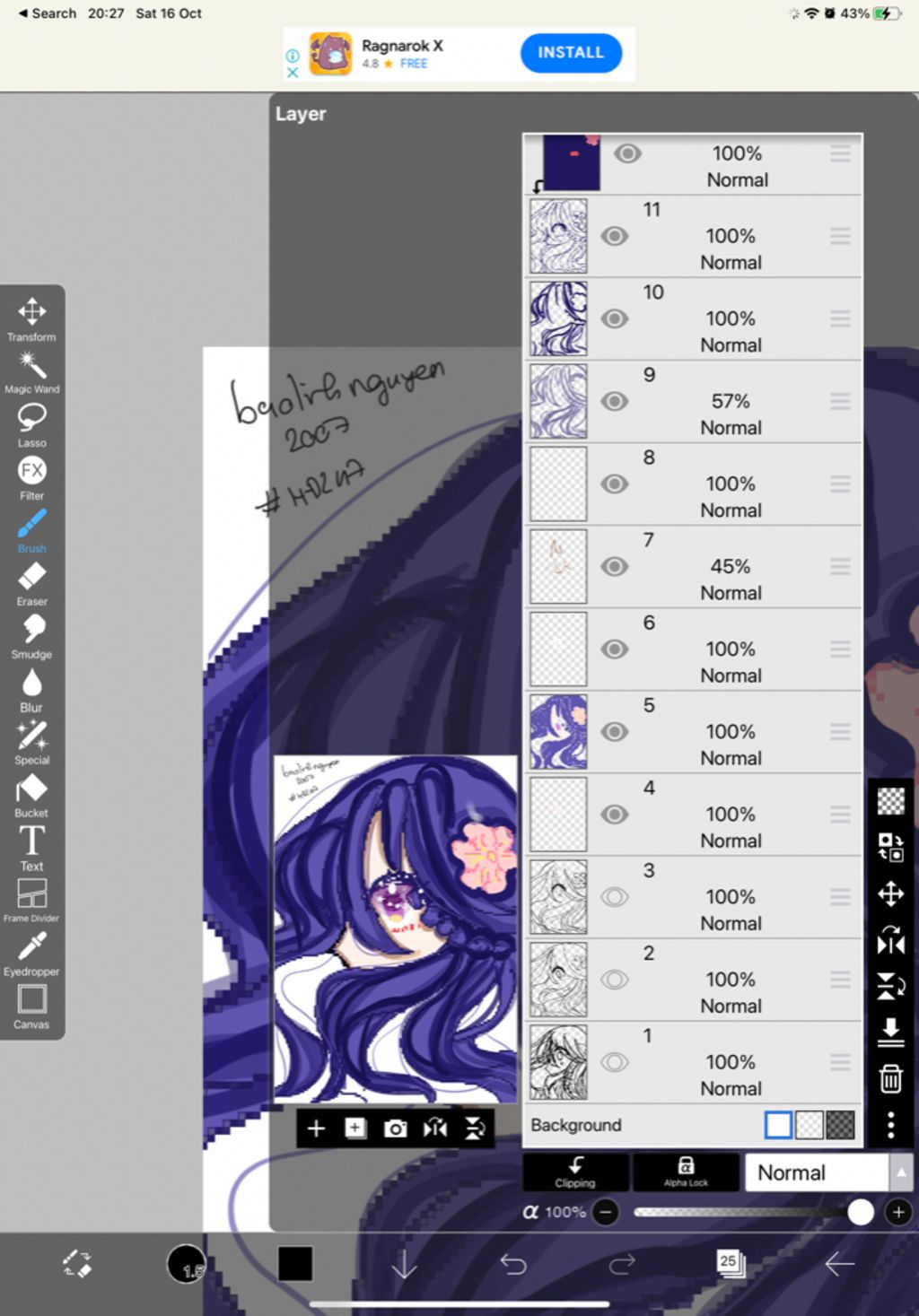Viewport: 919px width, 1316px height.
Task: Open ad info icon on banner
Action: pyautogui.click(x=292, y=55)
